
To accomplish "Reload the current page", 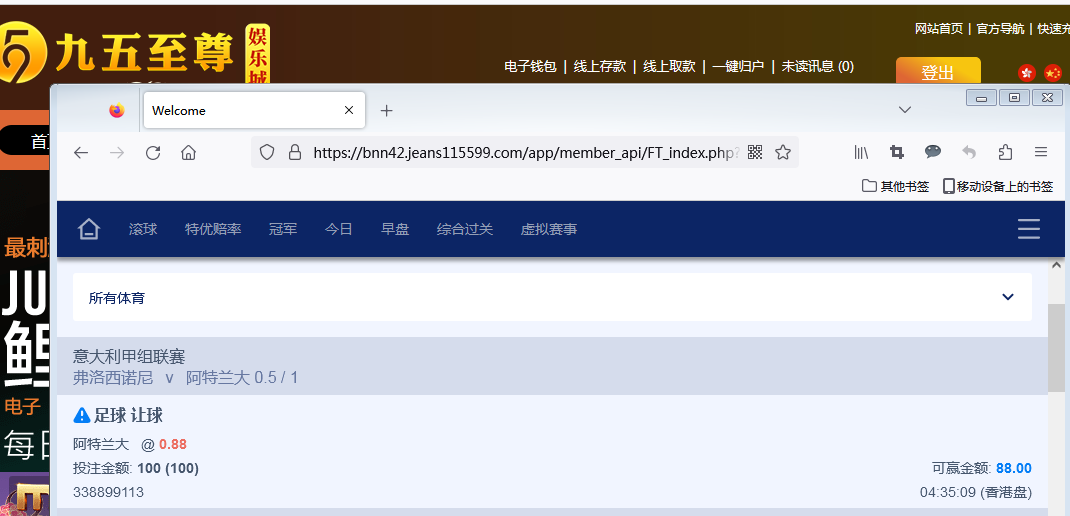I will point(153,152).
